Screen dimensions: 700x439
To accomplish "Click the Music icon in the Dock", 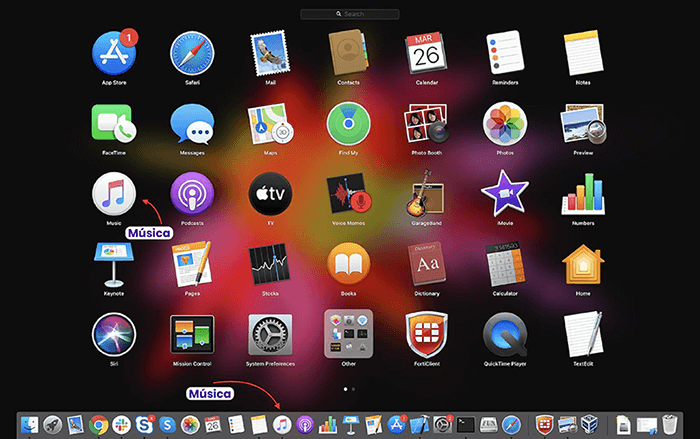I will pyautogui.click(x=282, y=425).
